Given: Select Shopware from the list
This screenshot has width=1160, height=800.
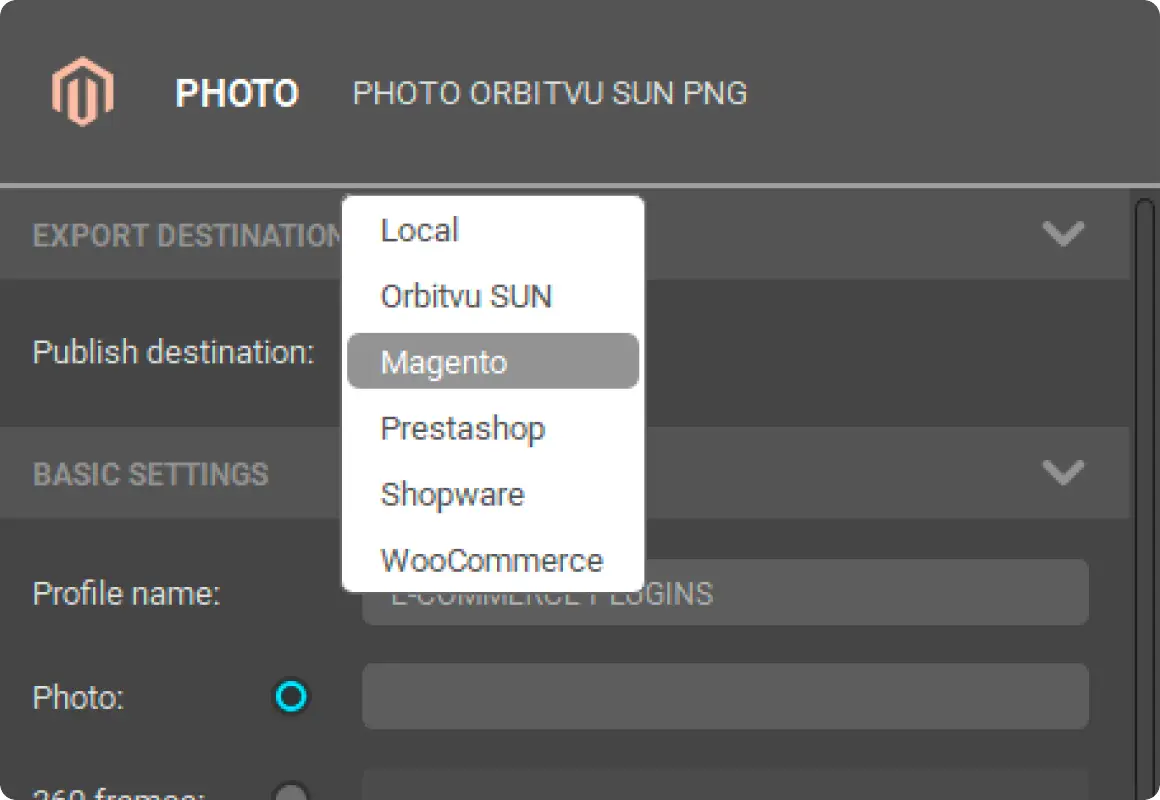Looking at the screenshot, I should (x=452, y=494).
